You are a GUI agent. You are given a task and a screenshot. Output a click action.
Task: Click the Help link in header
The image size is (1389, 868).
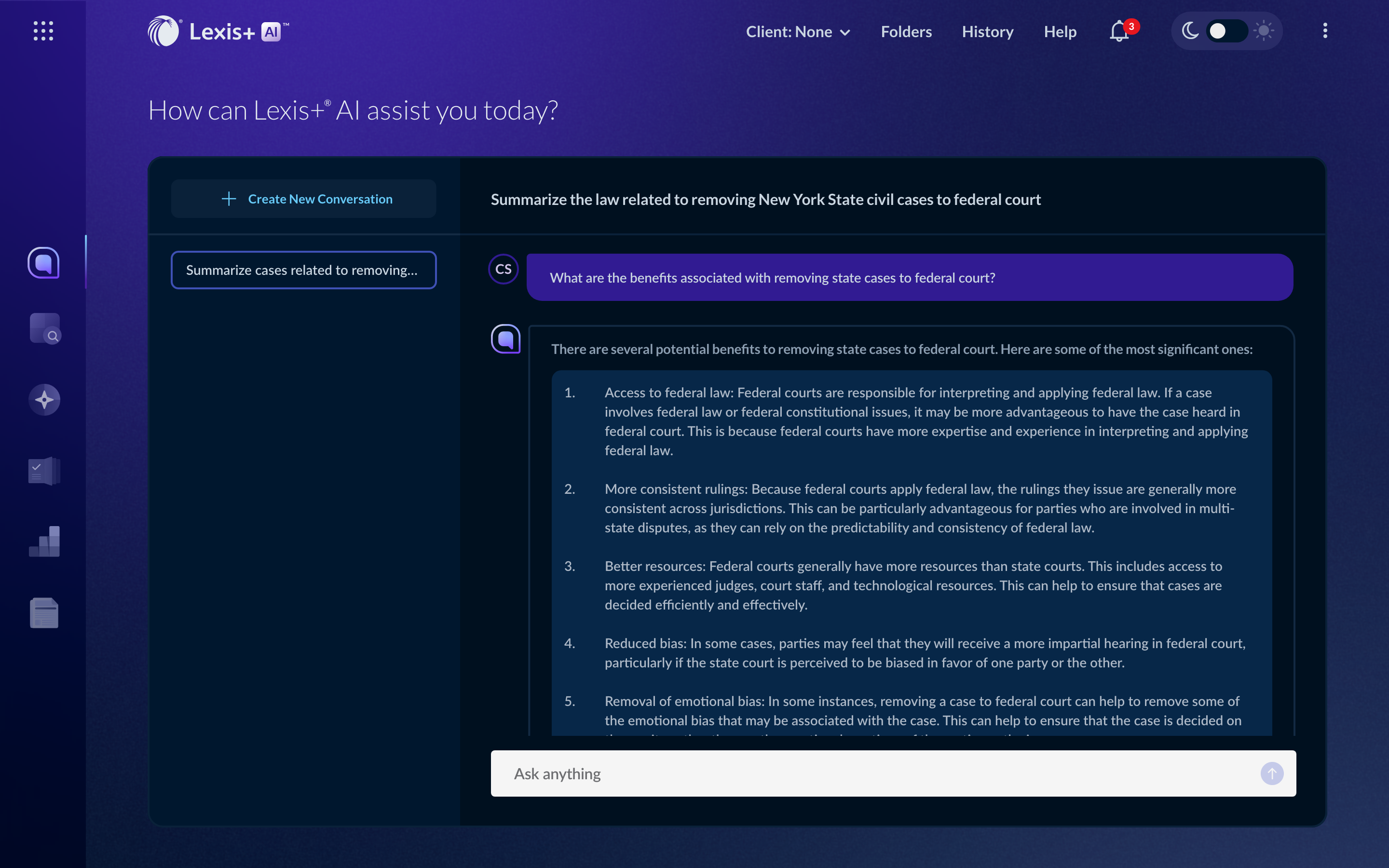point(1060,31)
